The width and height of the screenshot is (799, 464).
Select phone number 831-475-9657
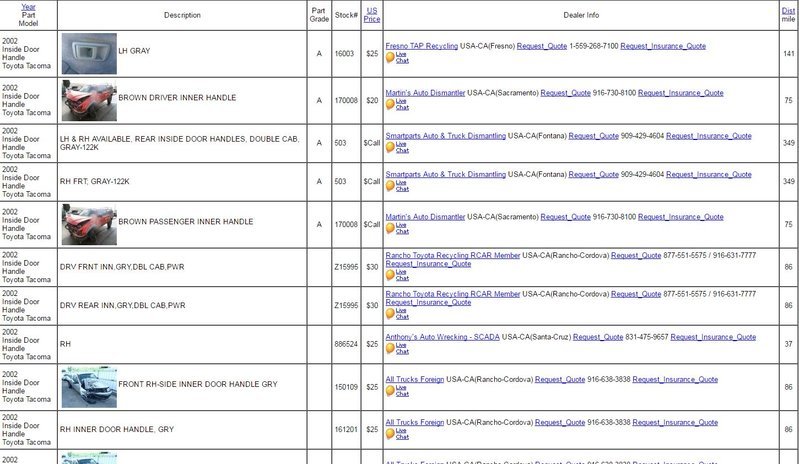point(647,337)
